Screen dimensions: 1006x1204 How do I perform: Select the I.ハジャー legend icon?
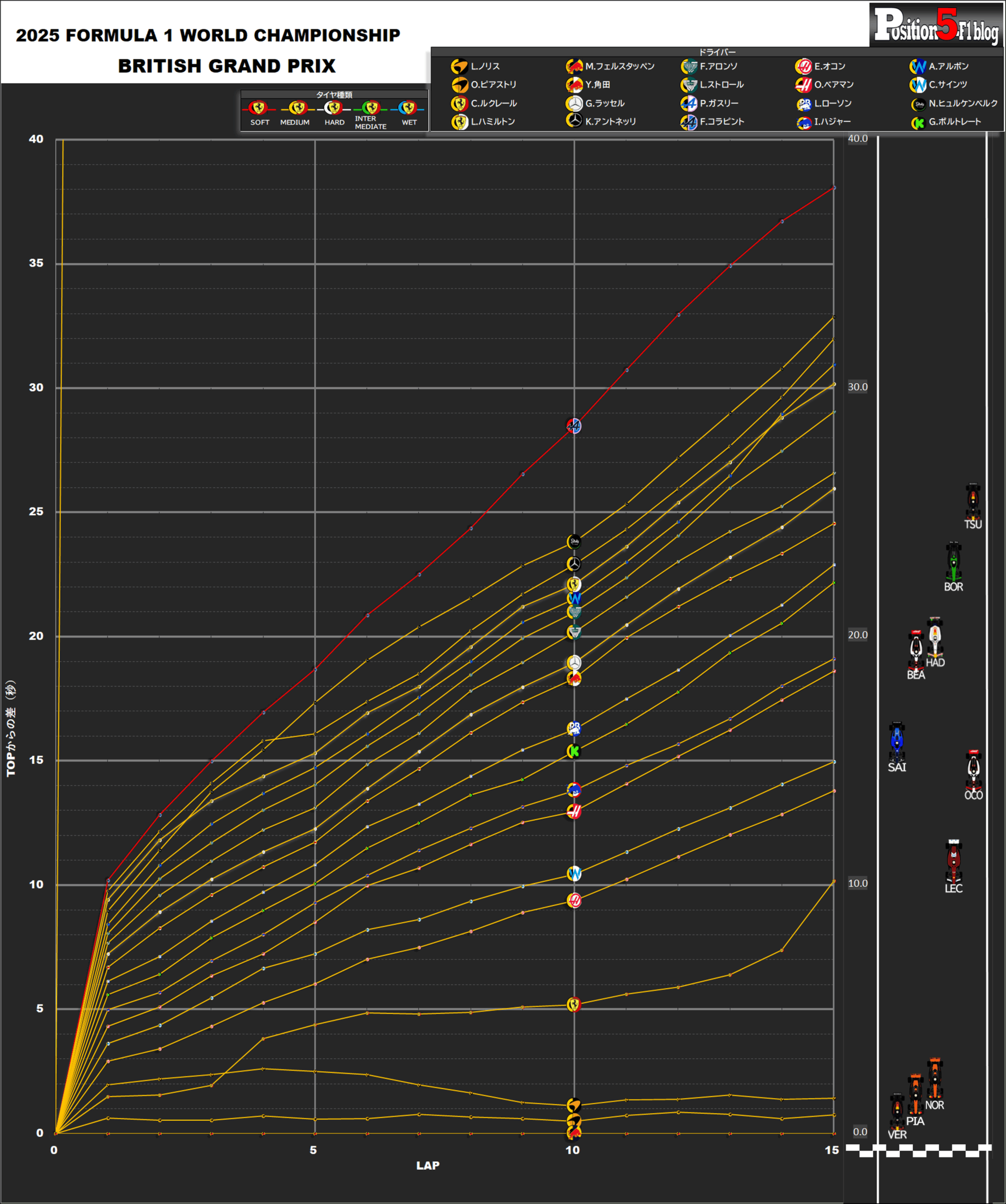coord(804,123)
